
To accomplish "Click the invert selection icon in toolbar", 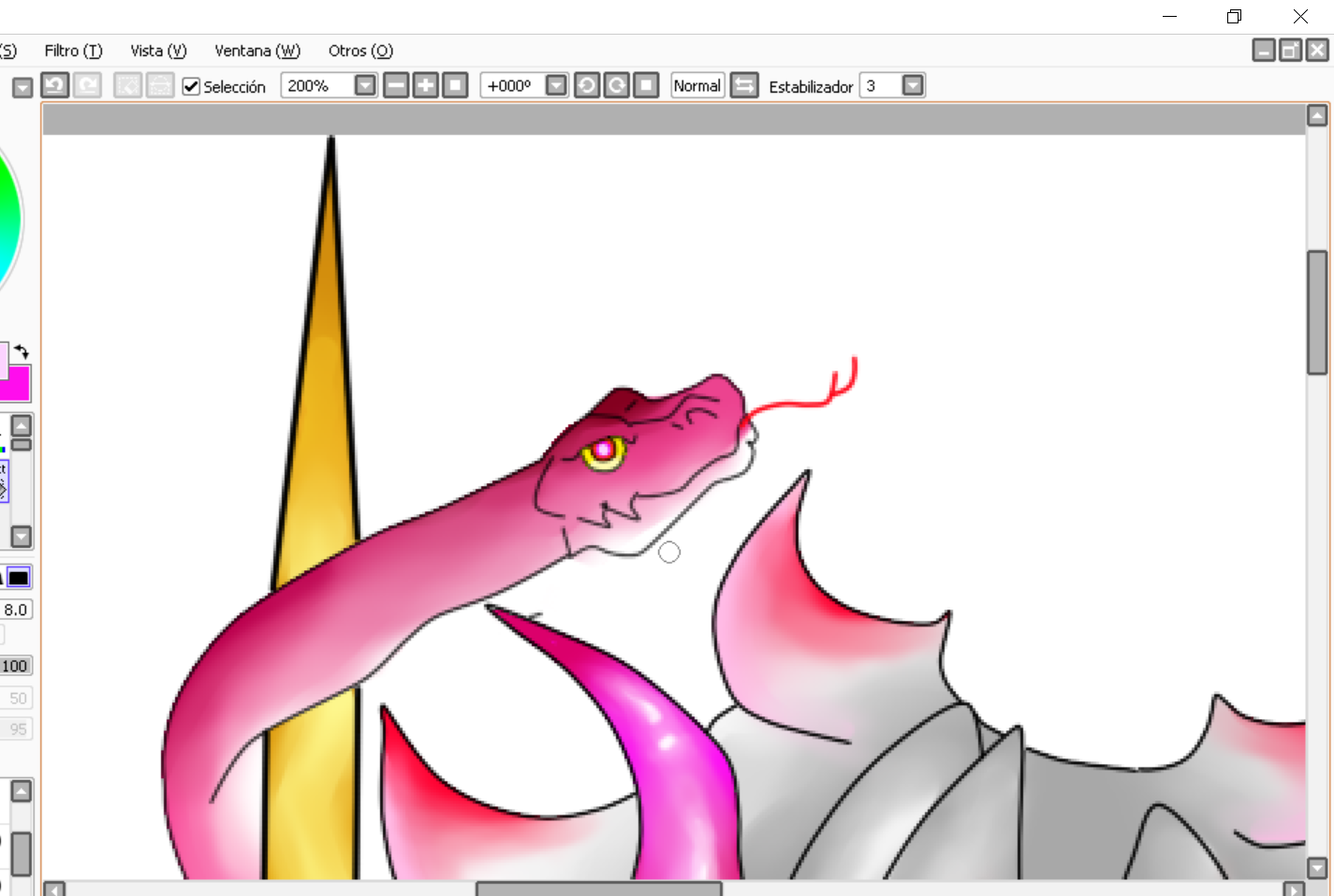I will [x=160, y=85].
